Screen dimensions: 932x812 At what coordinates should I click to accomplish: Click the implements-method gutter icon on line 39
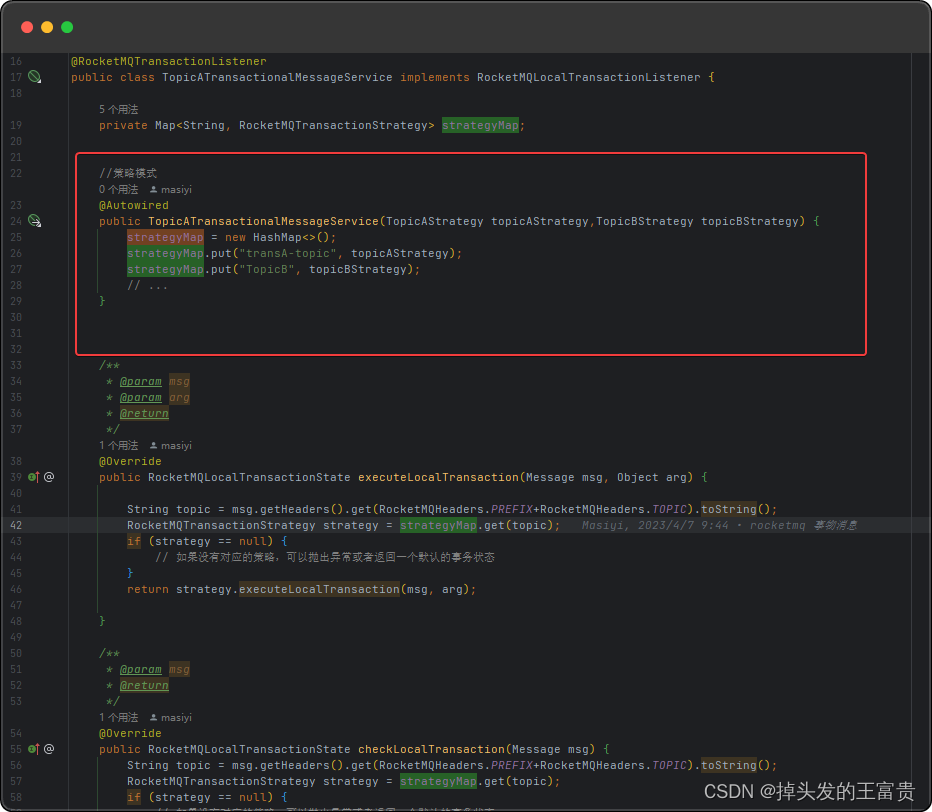pyautogui.click(x=34, y=477)
